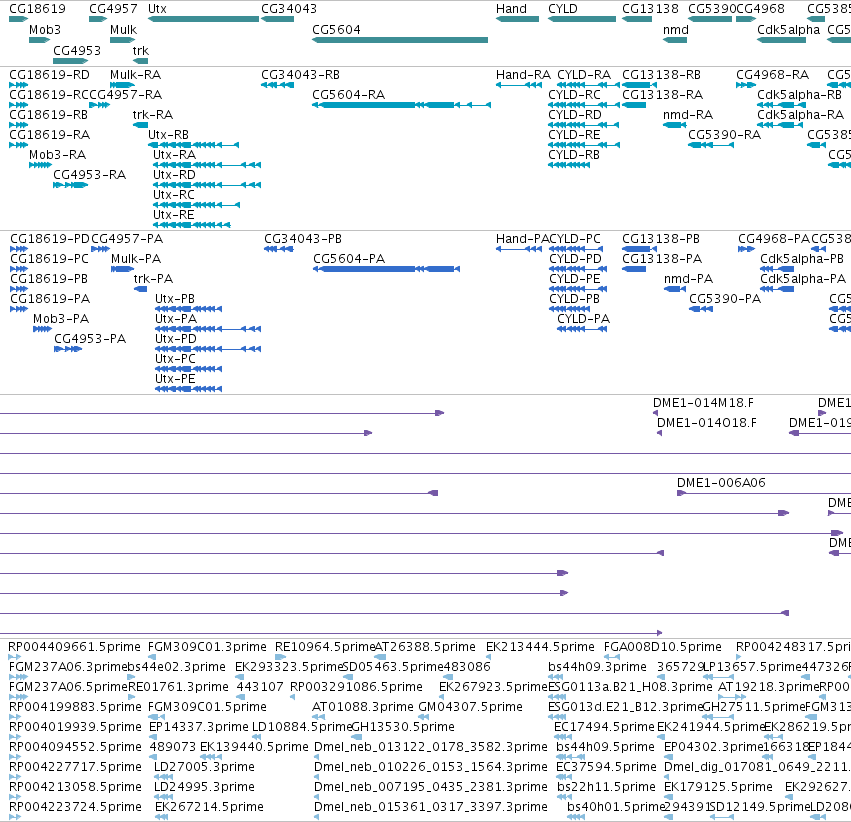Select the CG5604-RA transcript glyph

pos(402,105)
